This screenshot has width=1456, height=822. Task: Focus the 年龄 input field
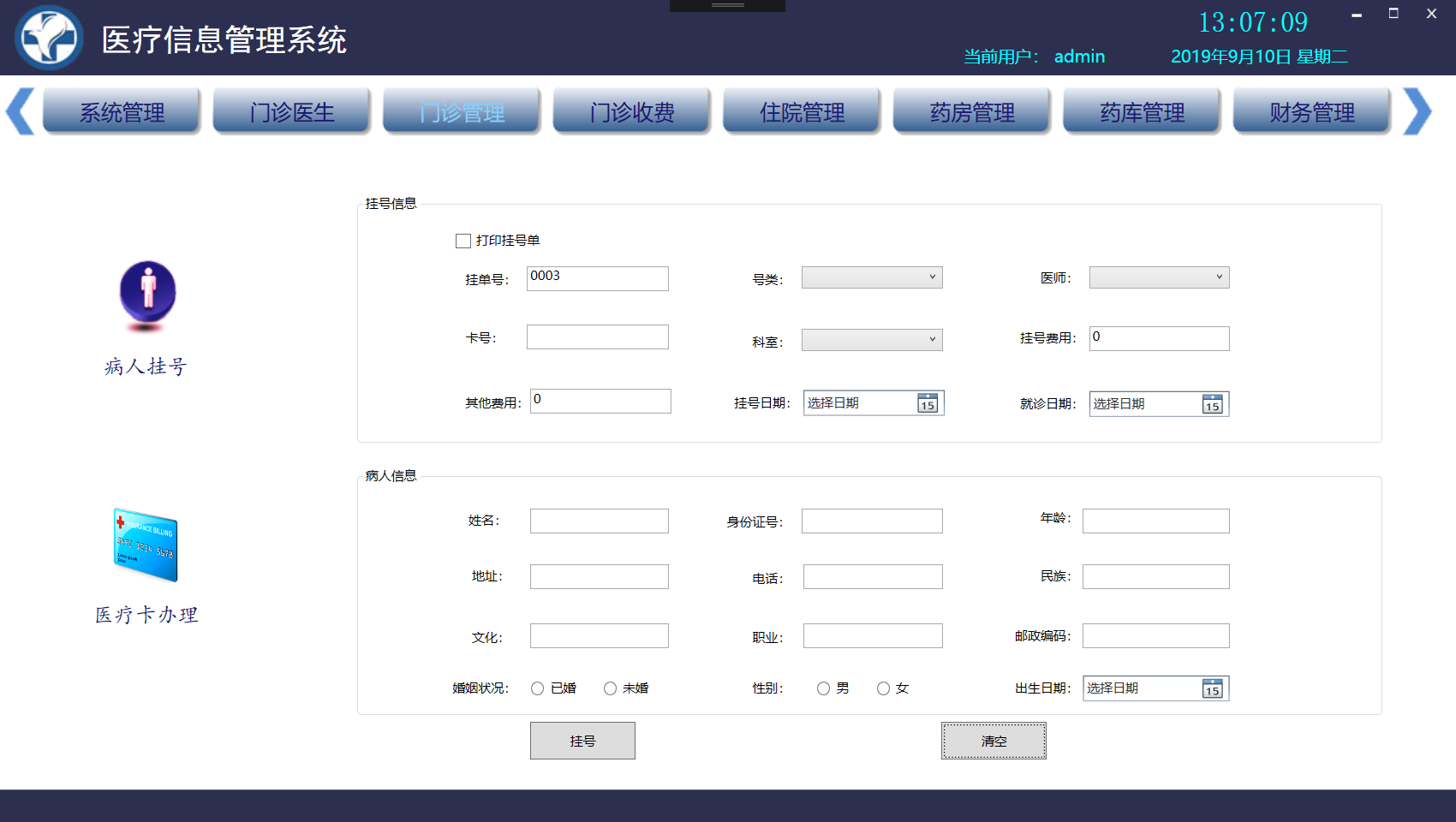click(x=1155, y=521)
